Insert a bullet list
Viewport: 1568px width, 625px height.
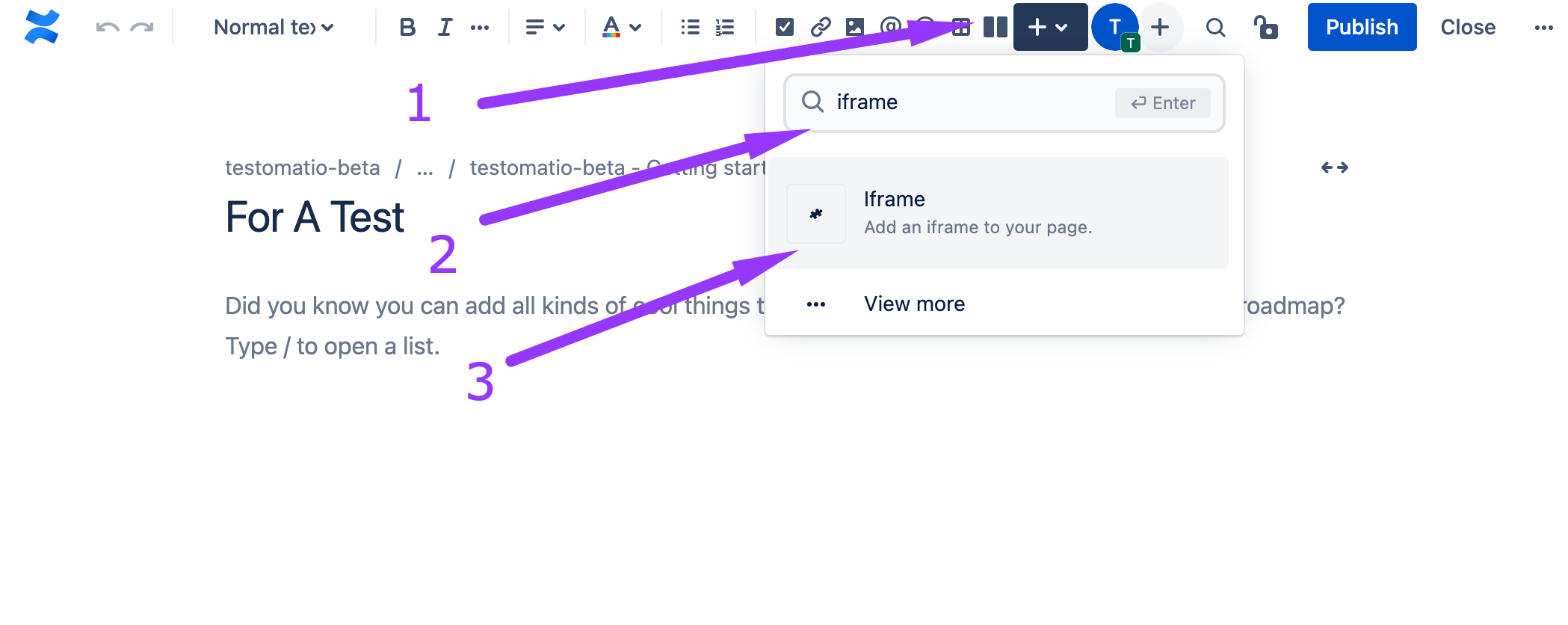click(690, 28)
